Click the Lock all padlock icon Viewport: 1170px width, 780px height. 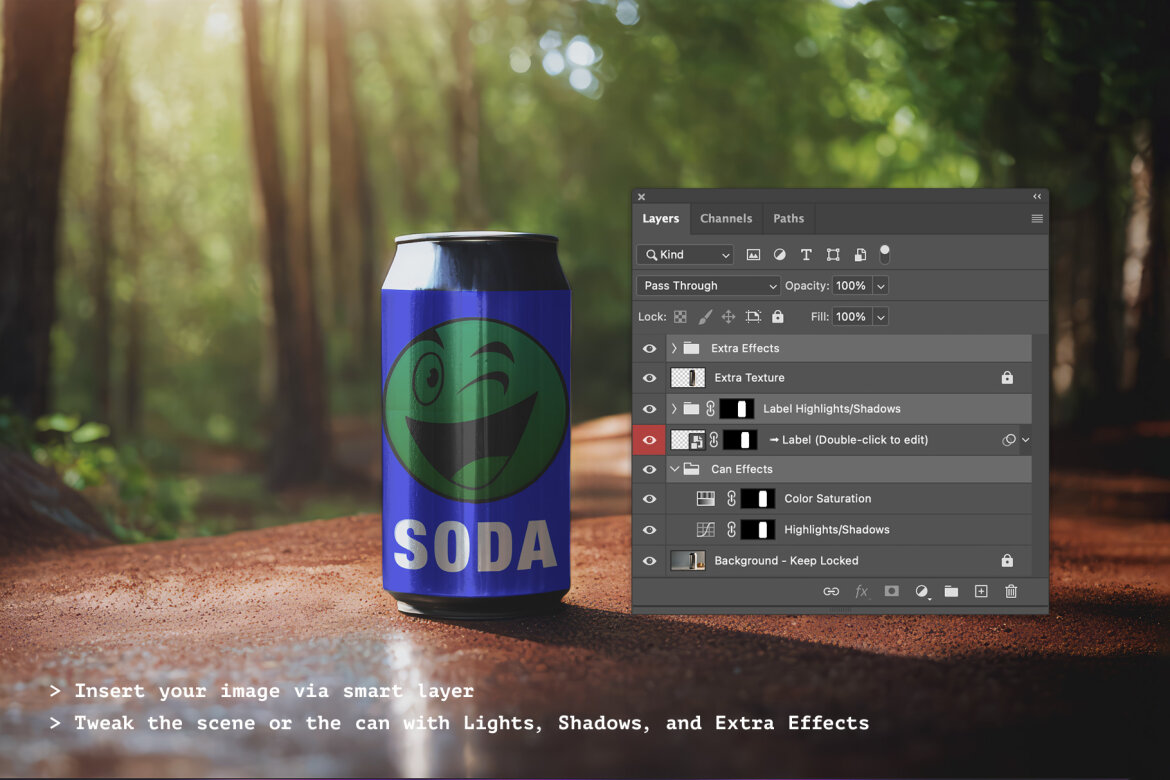click(778, 316)
